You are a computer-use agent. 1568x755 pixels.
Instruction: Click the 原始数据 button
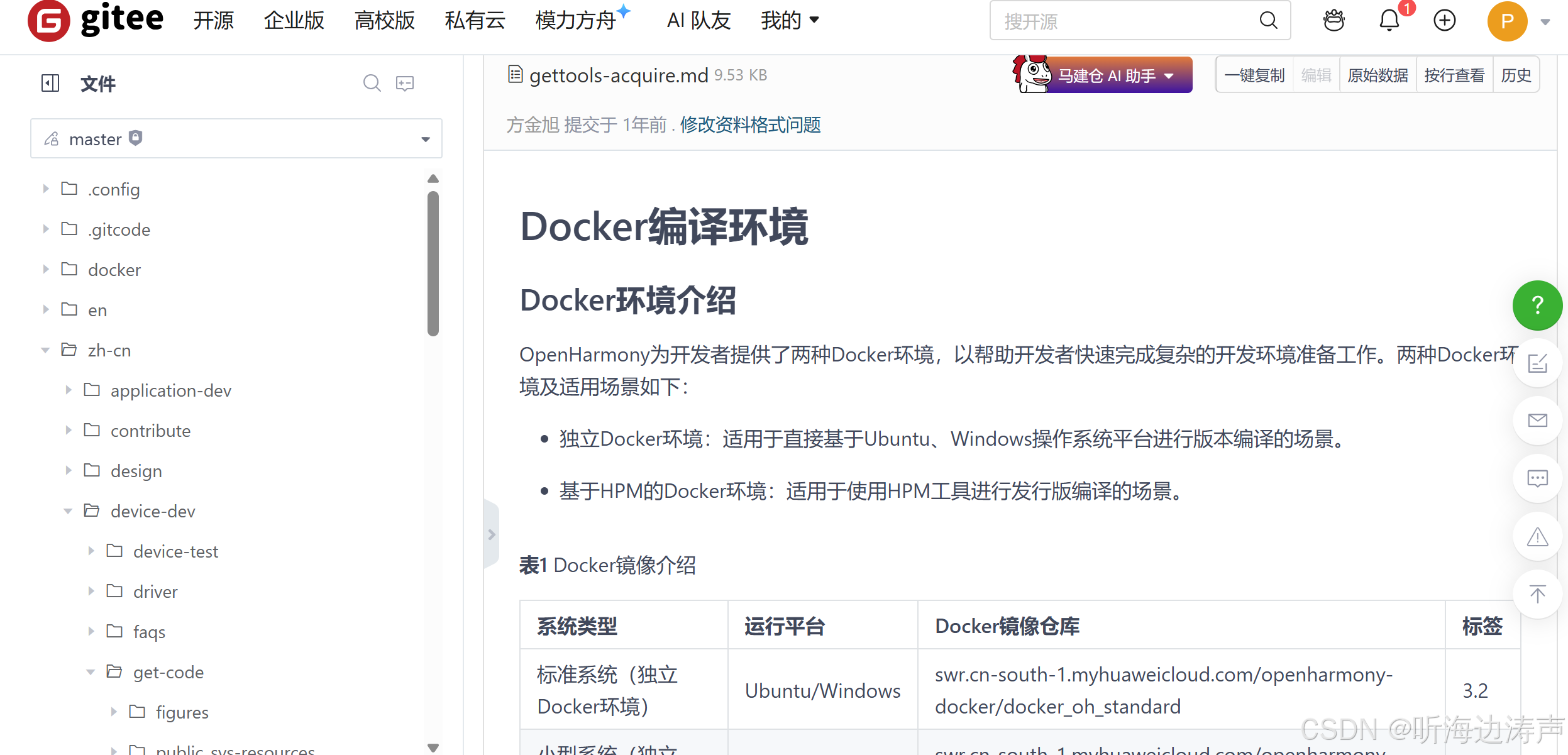tap(1378, 75)
